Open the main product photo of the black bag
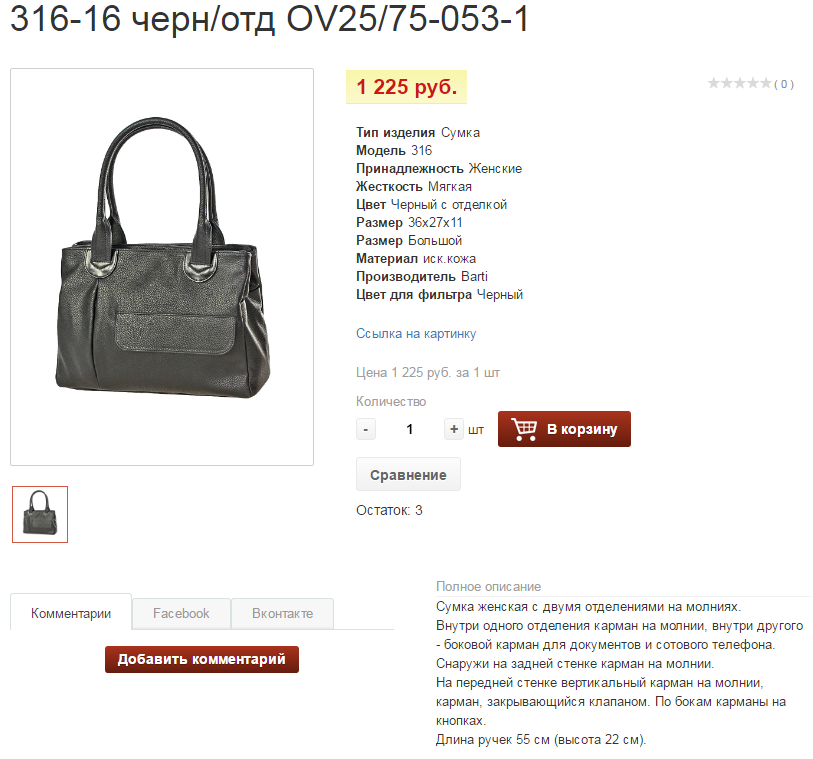The height and width of the screenshot is (759, 813). (x=162, y=267)
